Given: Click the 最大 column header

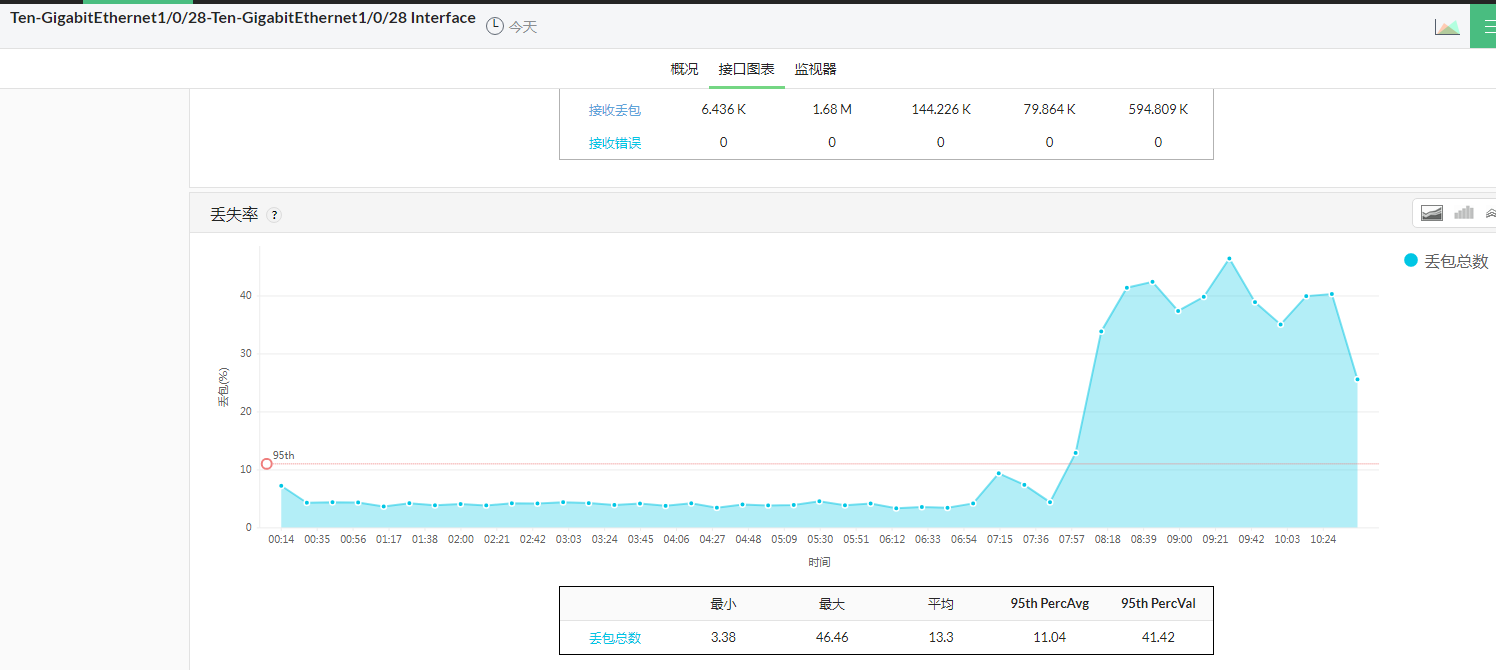Looking at the screenshot, I should pos(832,604).
